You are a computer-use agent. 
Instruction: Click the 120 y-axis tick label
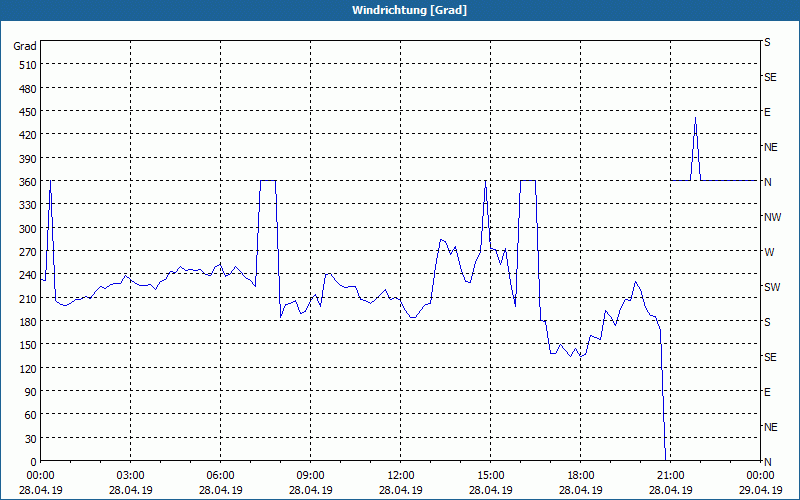pyautogui.click(x=29, y=369)
